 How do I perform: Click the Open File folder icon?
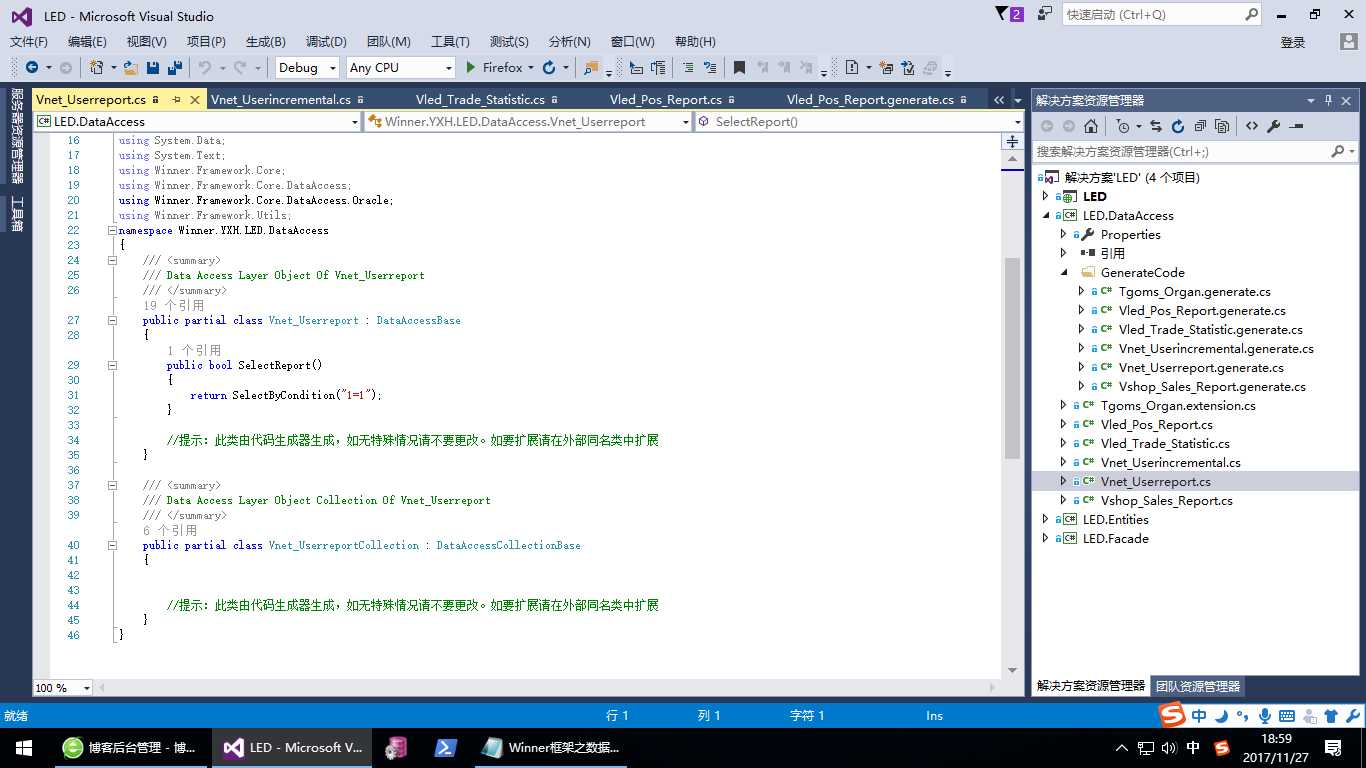tap(131, 68)
